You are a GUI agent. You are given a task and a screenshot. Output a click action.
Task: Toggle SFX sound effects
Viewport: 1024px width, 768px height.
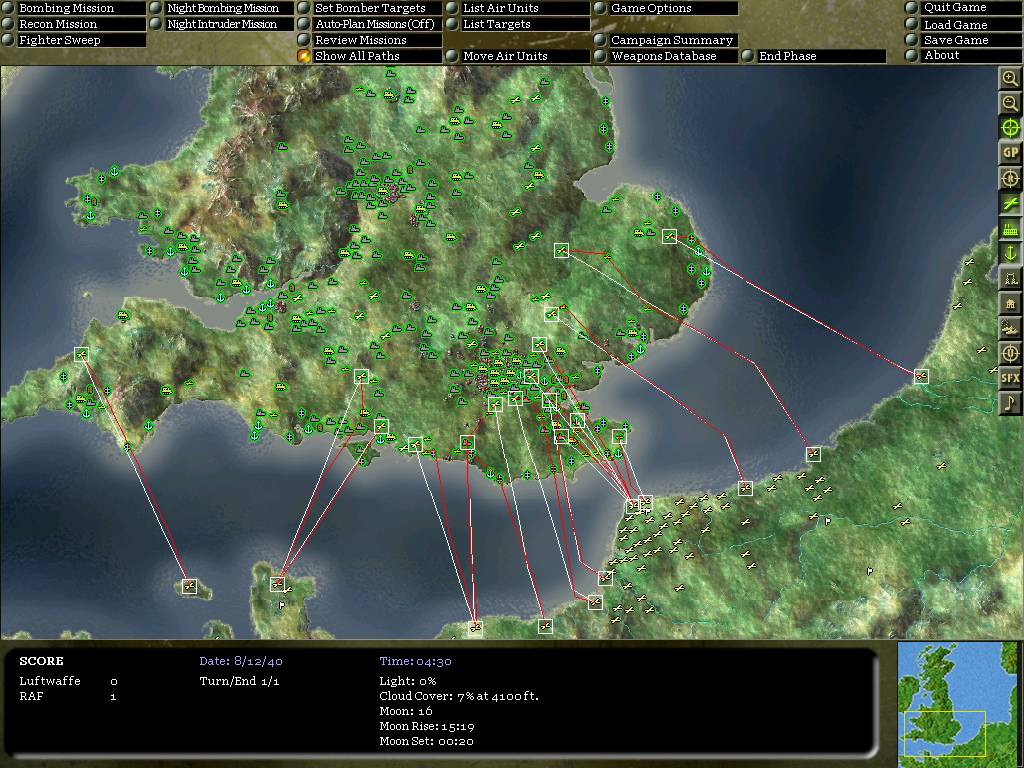[x=1010, y=377]
